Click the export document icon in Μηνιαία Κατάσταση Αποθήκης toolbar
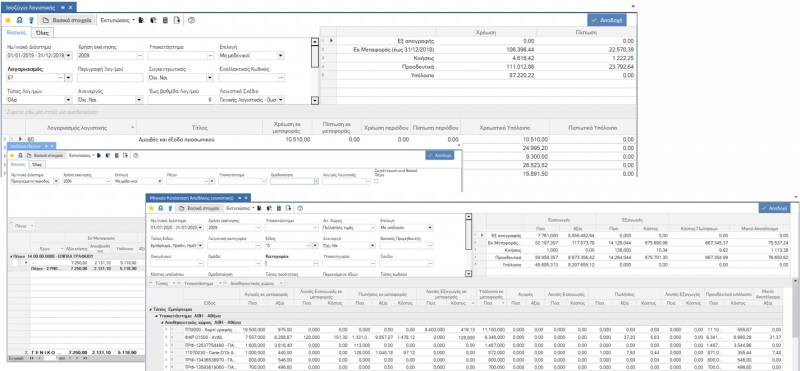This screenshot has width=800, height=371. (x=289, y=208)
